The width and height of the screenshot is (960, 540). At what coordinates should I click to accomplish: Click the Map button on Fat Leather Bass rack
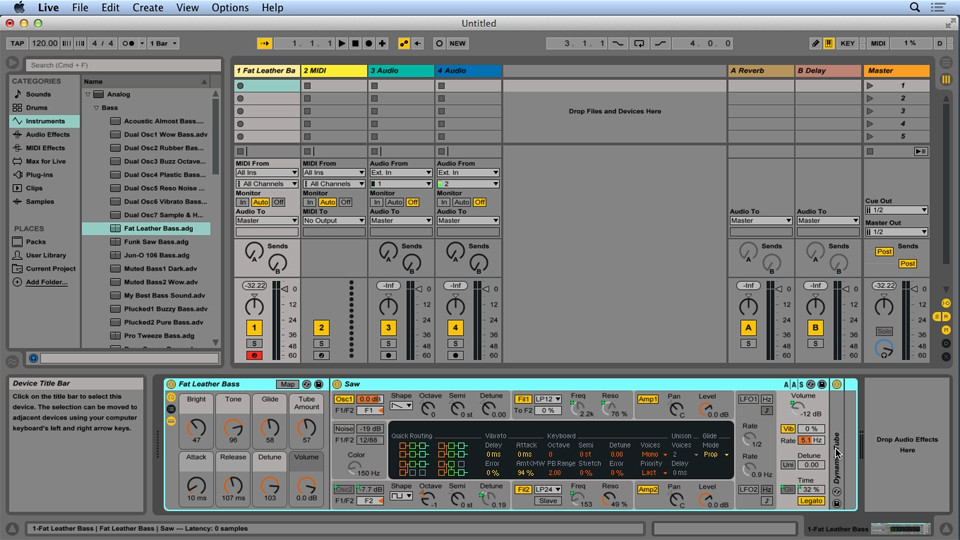click(x=287, y=384)
